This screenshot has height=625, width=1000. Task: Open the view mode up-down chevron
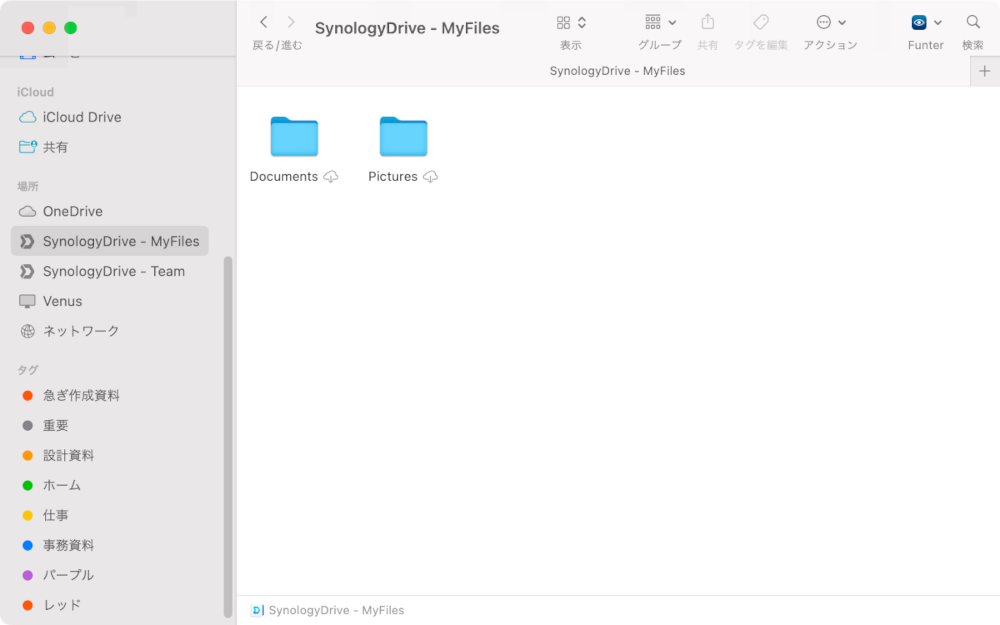click(582, 23)
